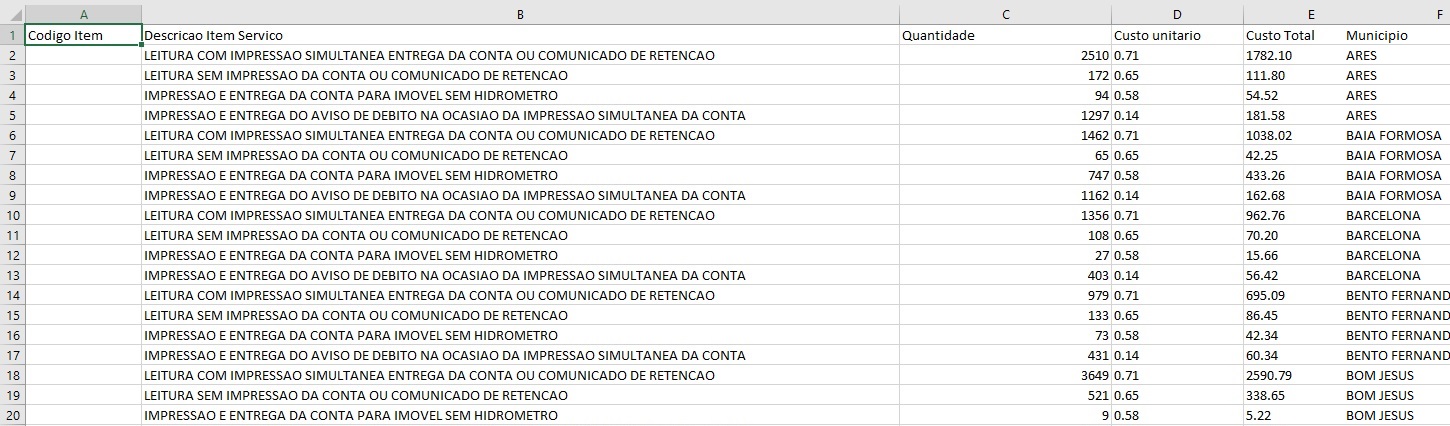Click the 'Custo unitario' header cell

[x=1177, y=35]
